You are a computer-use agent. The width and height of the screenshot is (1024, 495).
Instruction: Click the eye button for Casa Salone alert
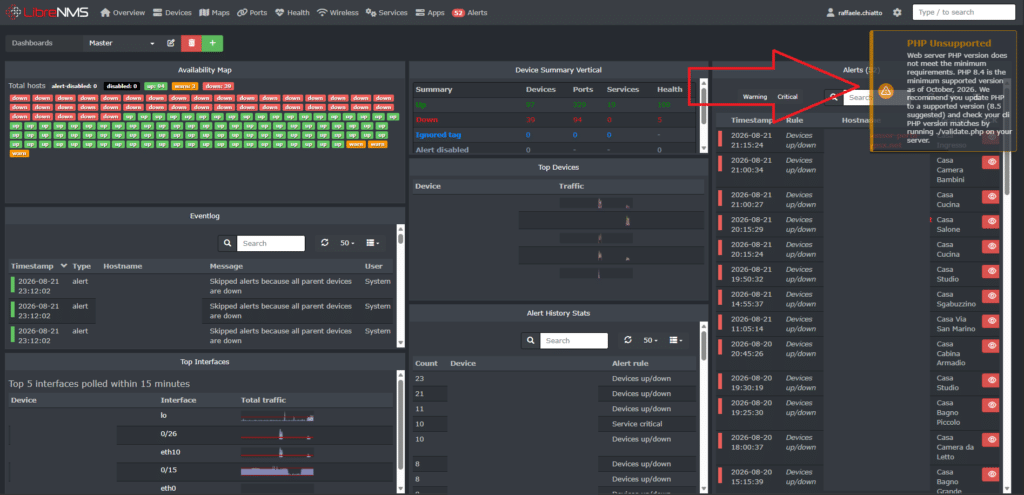(x=991, y=221)
